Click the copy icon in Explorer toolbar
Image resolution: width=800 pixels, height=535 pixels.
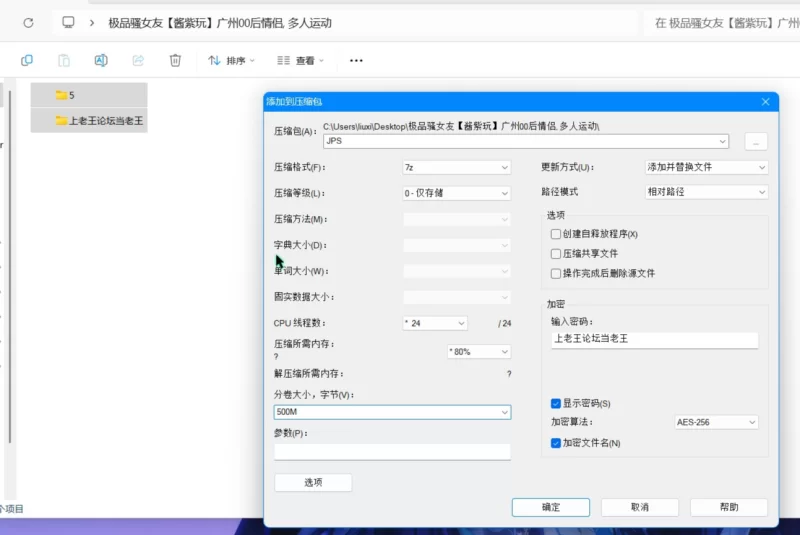(x=27, y=60)
